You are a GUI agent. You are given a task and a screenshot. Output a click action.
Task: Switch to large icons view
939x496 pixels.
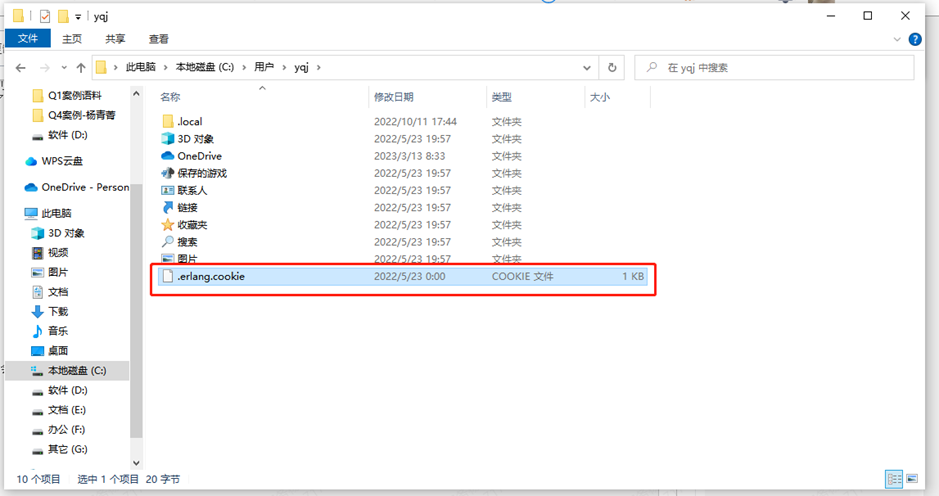click(912, 479)
